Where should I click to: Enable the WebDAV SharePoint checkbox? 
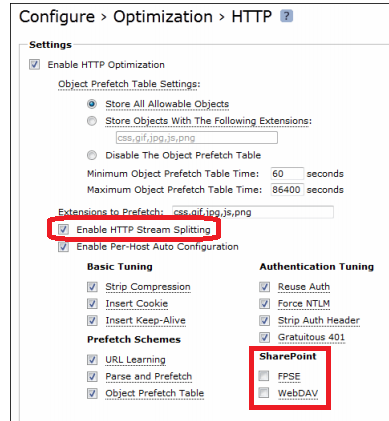tap(264, 393)
